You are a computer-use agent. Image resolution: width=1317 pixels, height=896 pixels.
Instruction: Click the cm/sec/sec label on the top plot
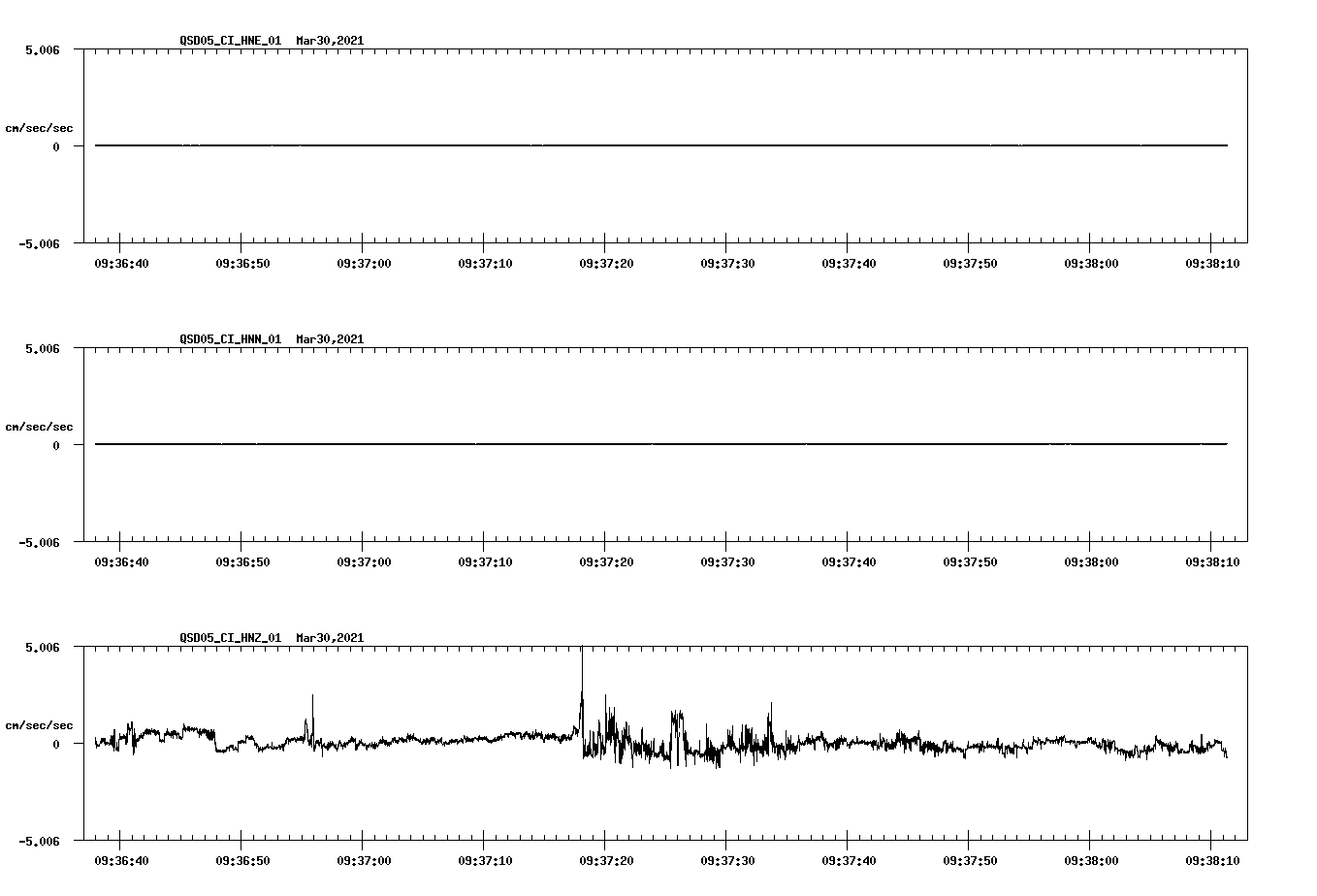(39, 126)
